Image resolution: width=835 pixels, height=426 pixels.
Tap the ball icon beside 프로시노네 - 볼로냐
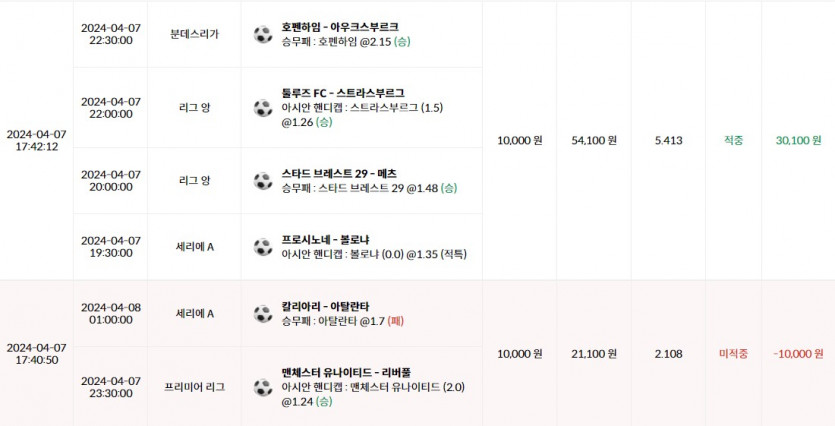point(263,247)
